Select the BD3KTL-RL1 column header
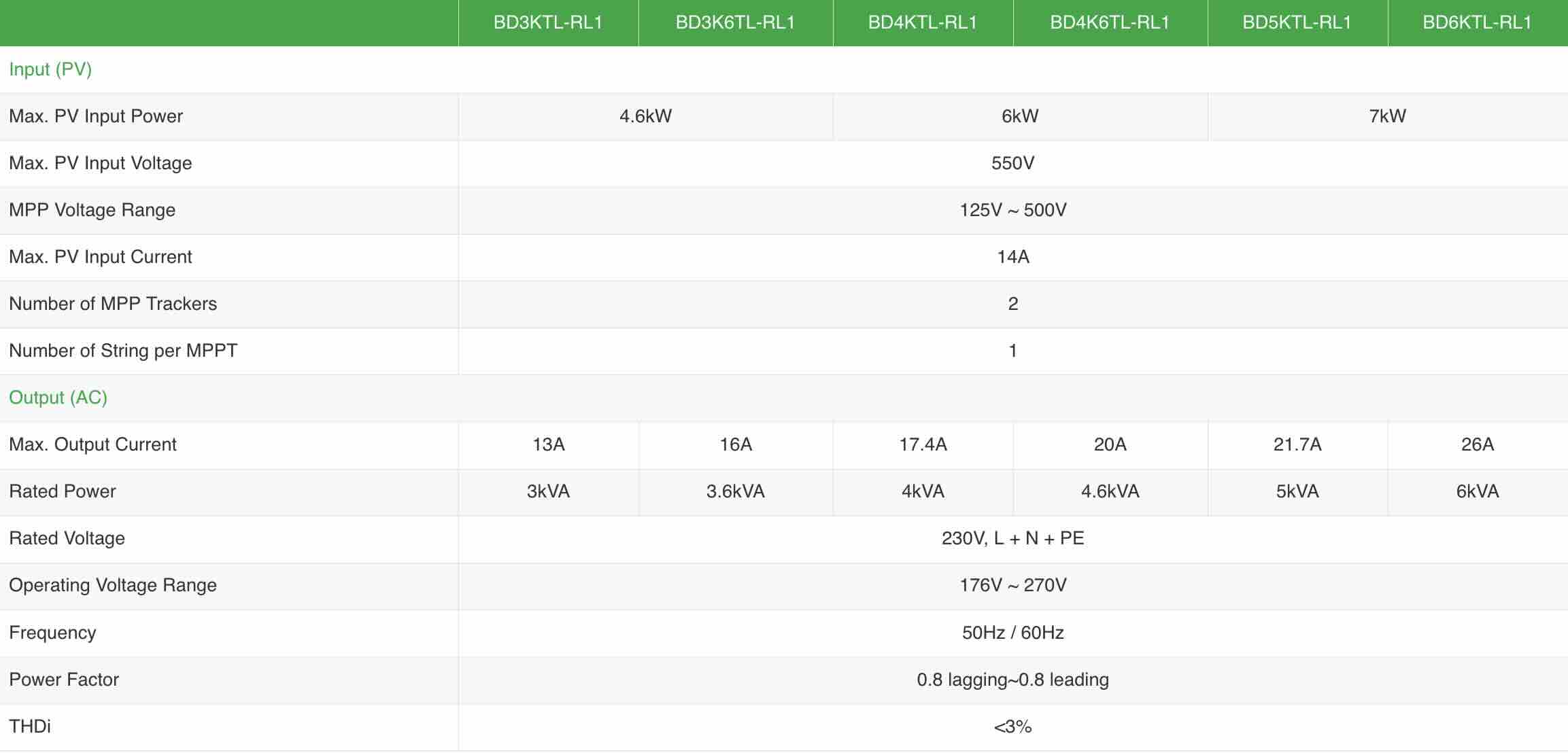The width and height of the screenshot is (1568, 753). coord(548,22)
